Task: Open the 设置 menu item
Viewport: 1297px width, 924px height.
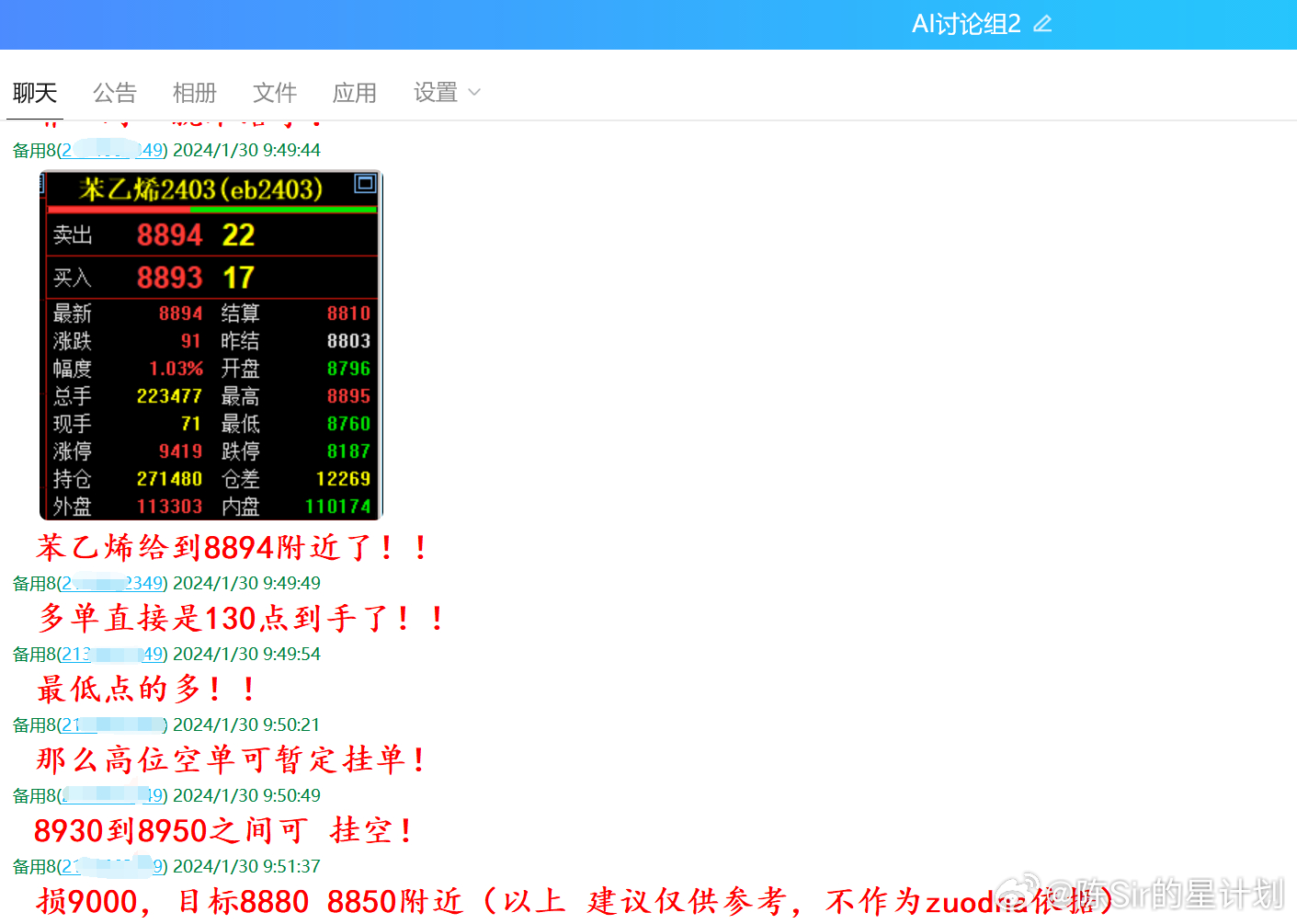Action: pyautogui.click(x=435, y=92)
